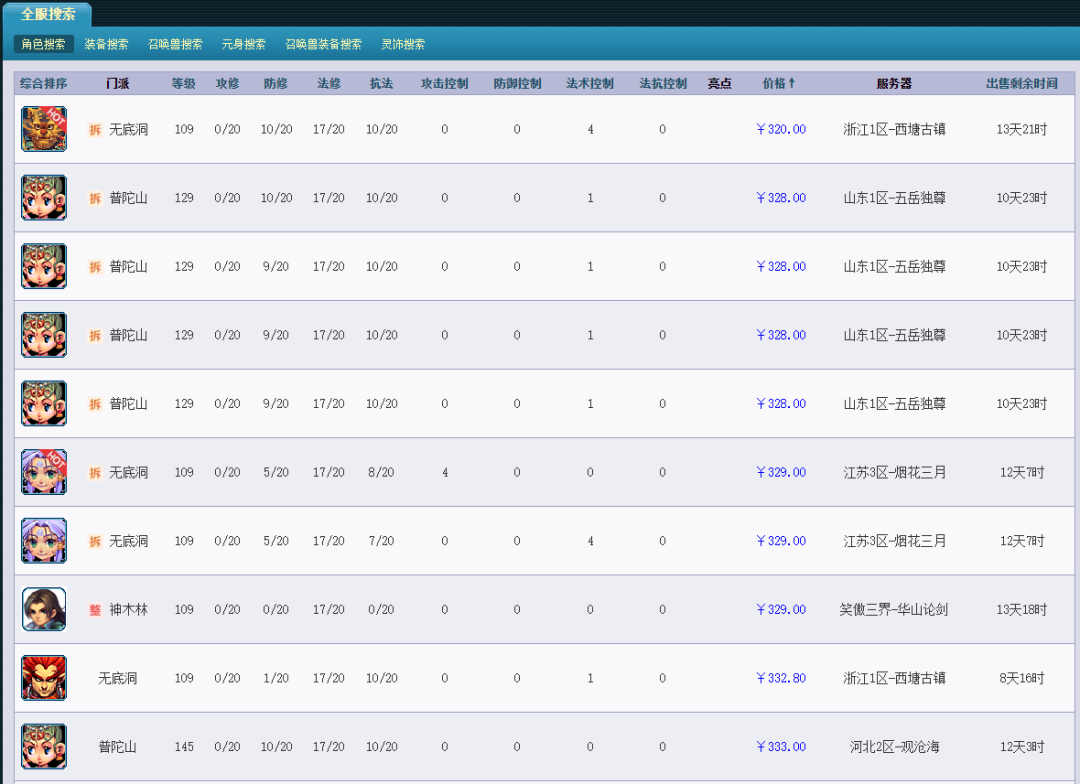Switch to the 装备搜索 tab
Screen dimensions: 1080x784
[x=106, y=44]
